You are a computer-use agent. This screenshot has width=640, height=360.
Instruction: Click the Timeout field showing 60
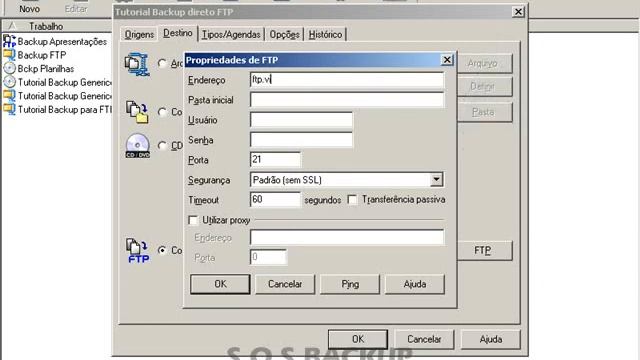coord(275,200)
